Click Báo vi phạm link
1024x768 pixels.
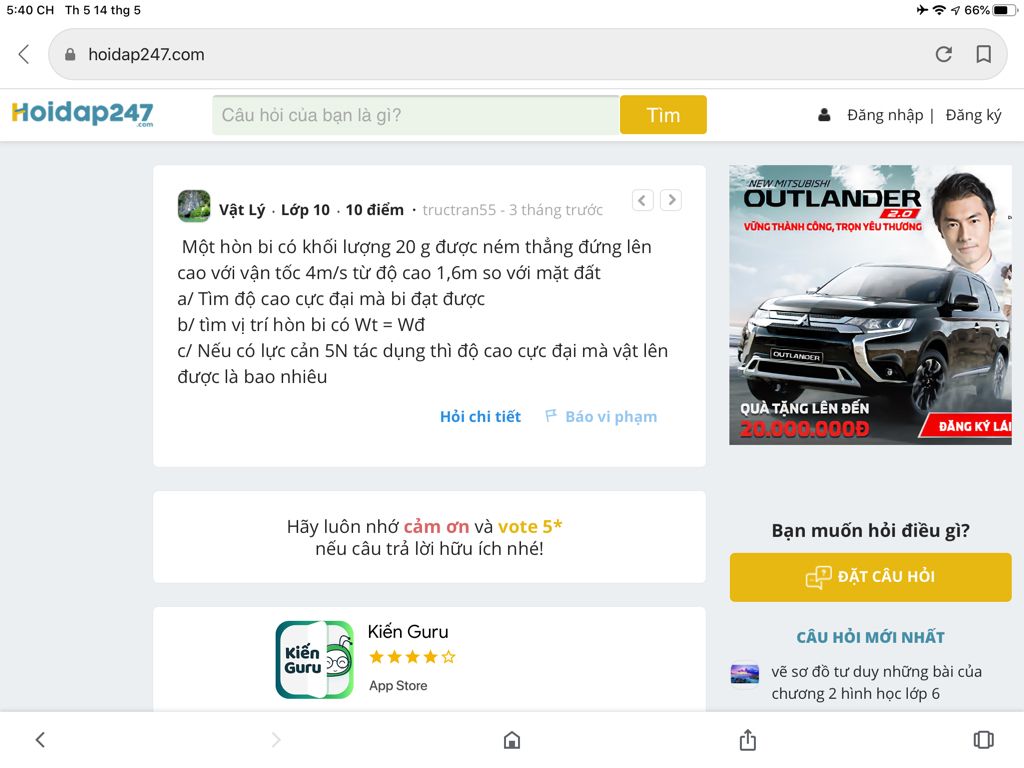(611, 417)
